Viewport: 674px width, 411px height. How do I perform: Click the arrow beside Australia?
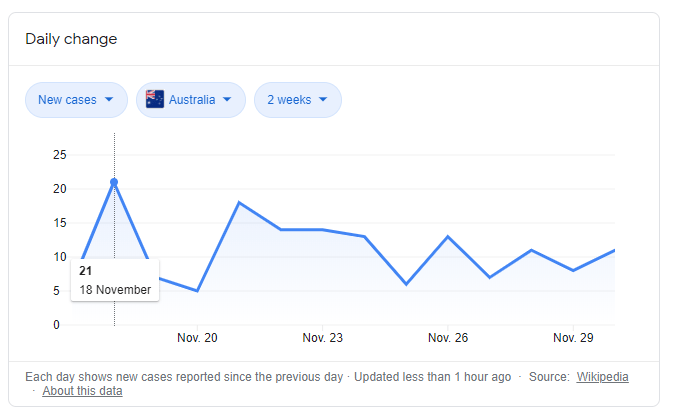(x=227, y=99)
